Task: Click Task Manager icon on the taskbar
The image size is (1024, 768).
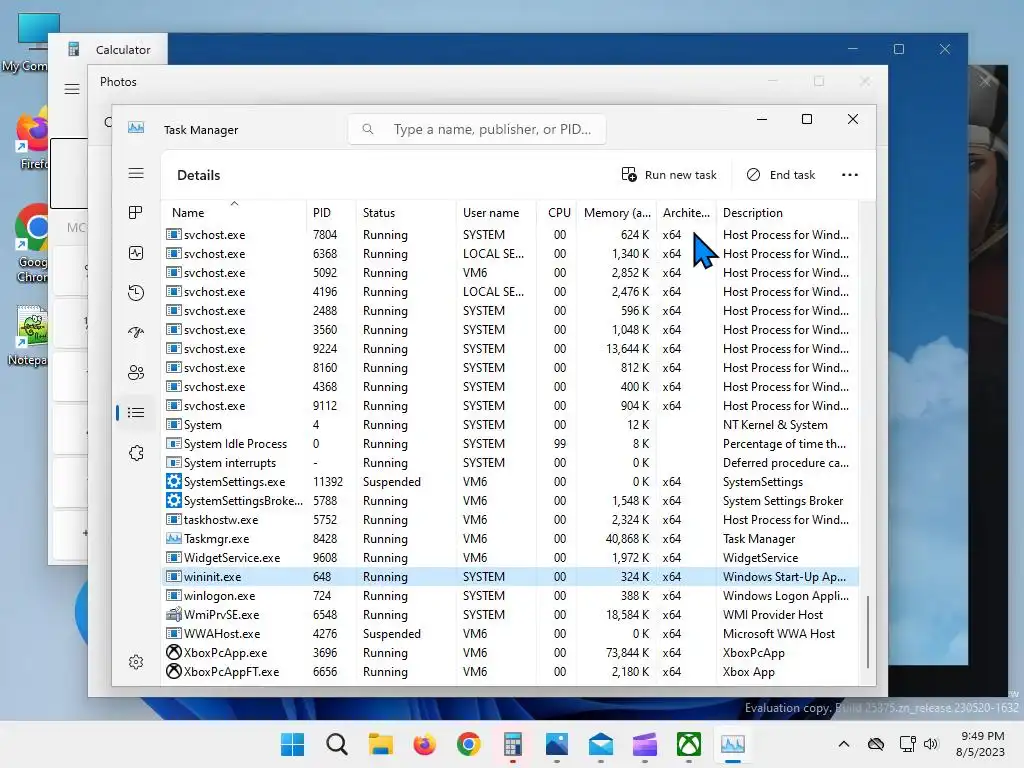Action: (733, 744)
